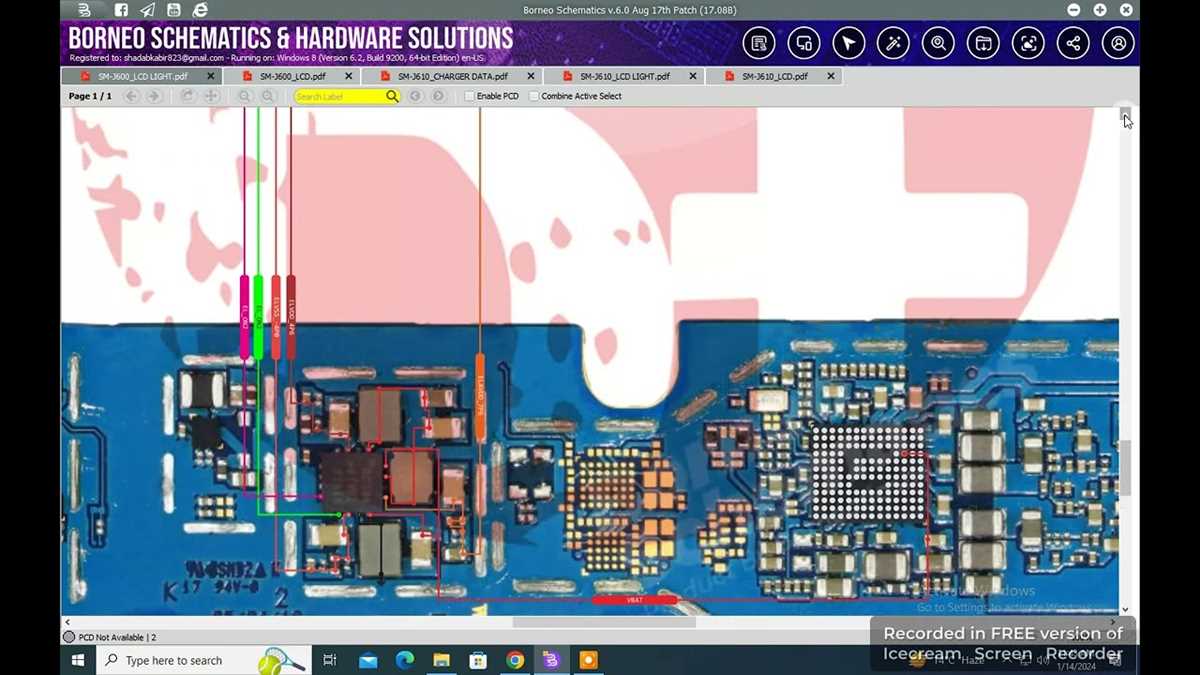Close the SM-J610_CHARGER DATA.pdf tab

click(530, 76)
